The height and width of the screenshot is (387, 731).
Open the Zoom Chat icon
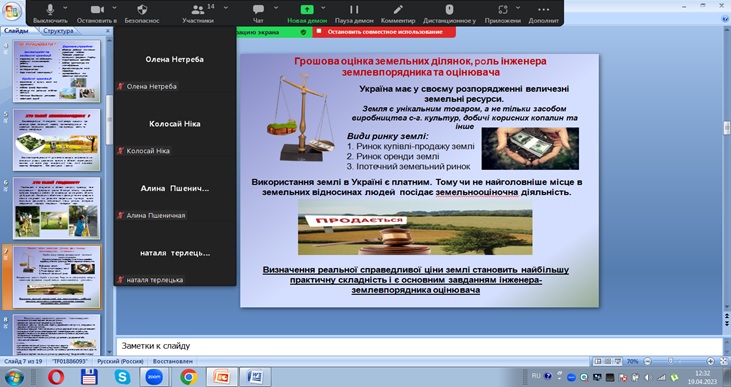coord(258,9)
